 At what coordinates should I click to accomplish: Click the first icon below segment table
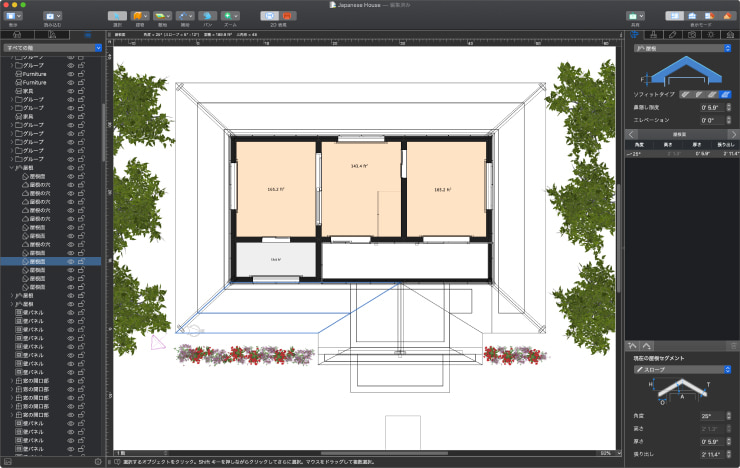coord(632,346)
